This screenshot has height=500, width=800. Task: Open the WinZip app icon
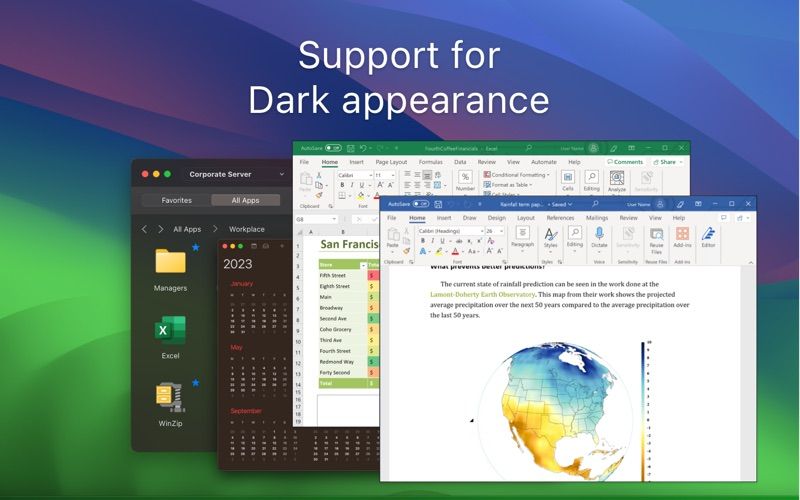pyautogui.click(x=170, y=397)
